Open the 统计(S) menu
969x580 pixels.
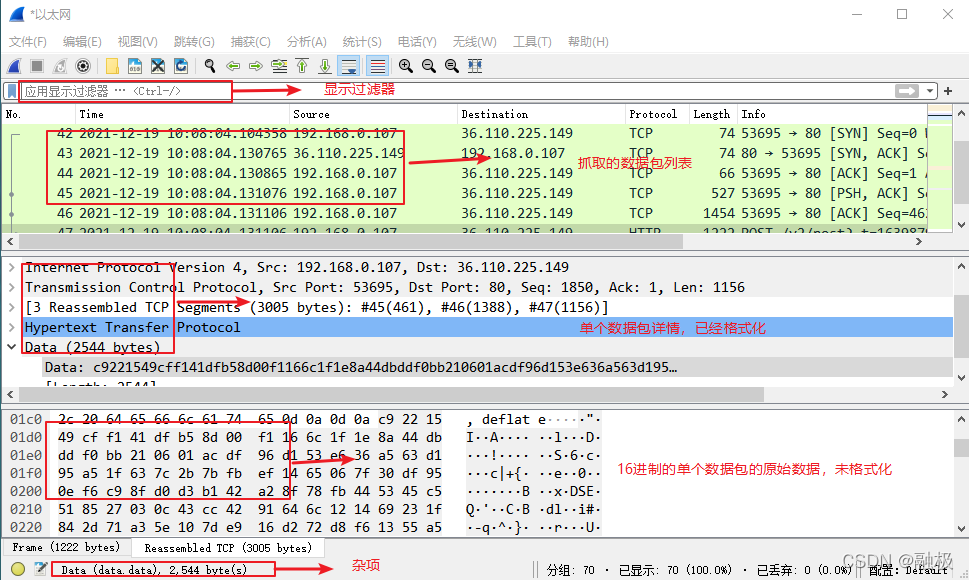coord(362,42)
